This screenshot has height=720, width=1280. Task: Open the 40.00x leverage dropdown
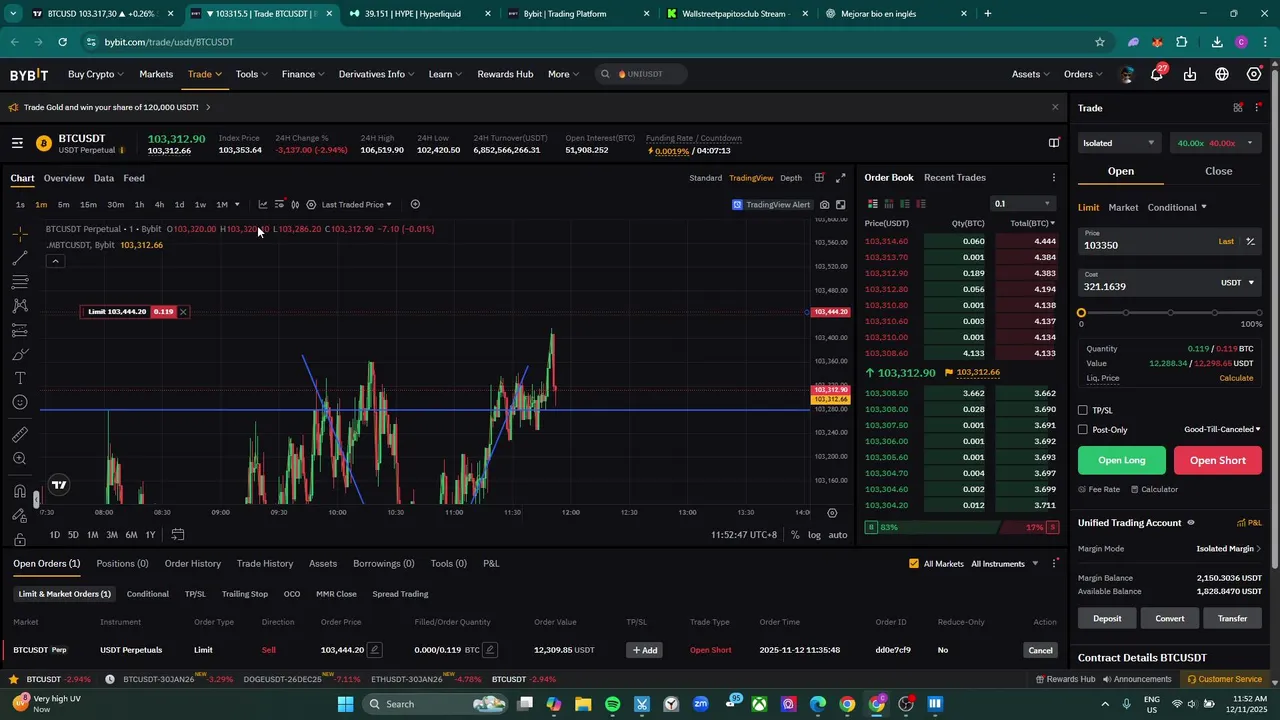click(x=1215, y=143)
